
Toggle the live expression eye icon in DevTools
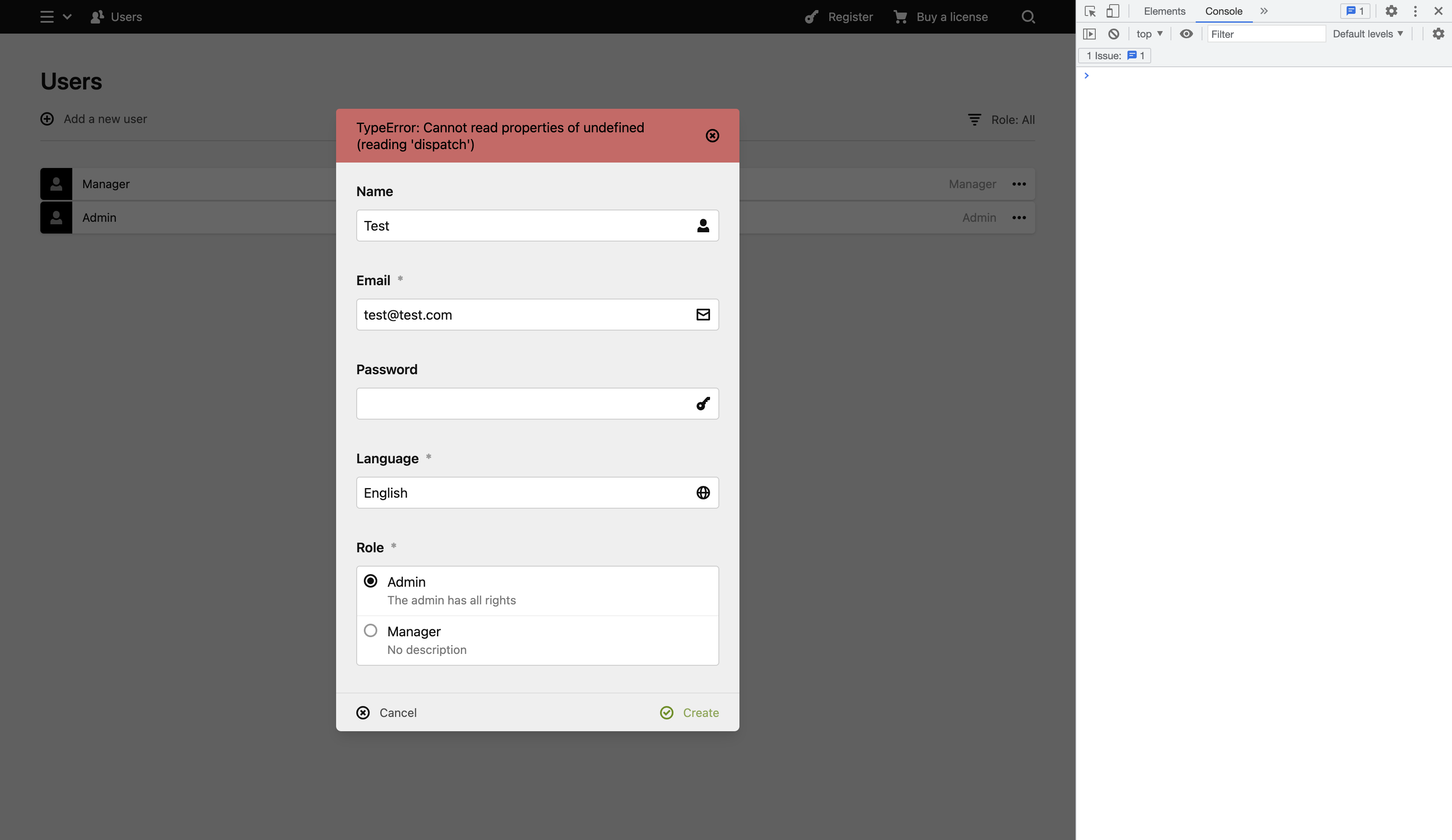click(1186, 34)
